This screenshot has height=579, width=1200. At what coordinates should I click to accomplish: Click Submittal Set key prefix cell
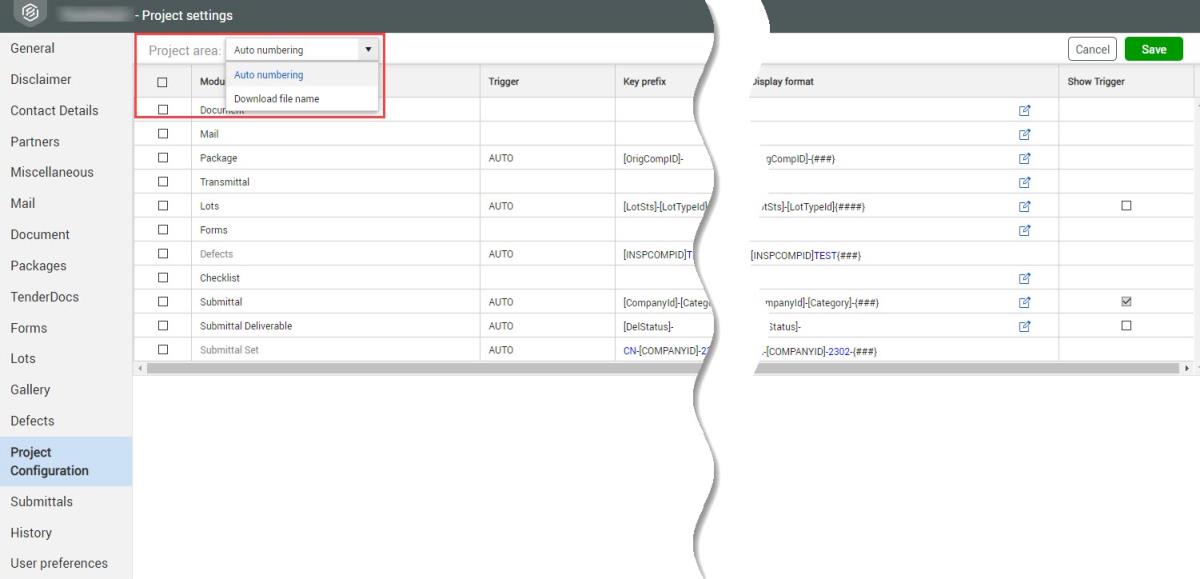(662, 350)
